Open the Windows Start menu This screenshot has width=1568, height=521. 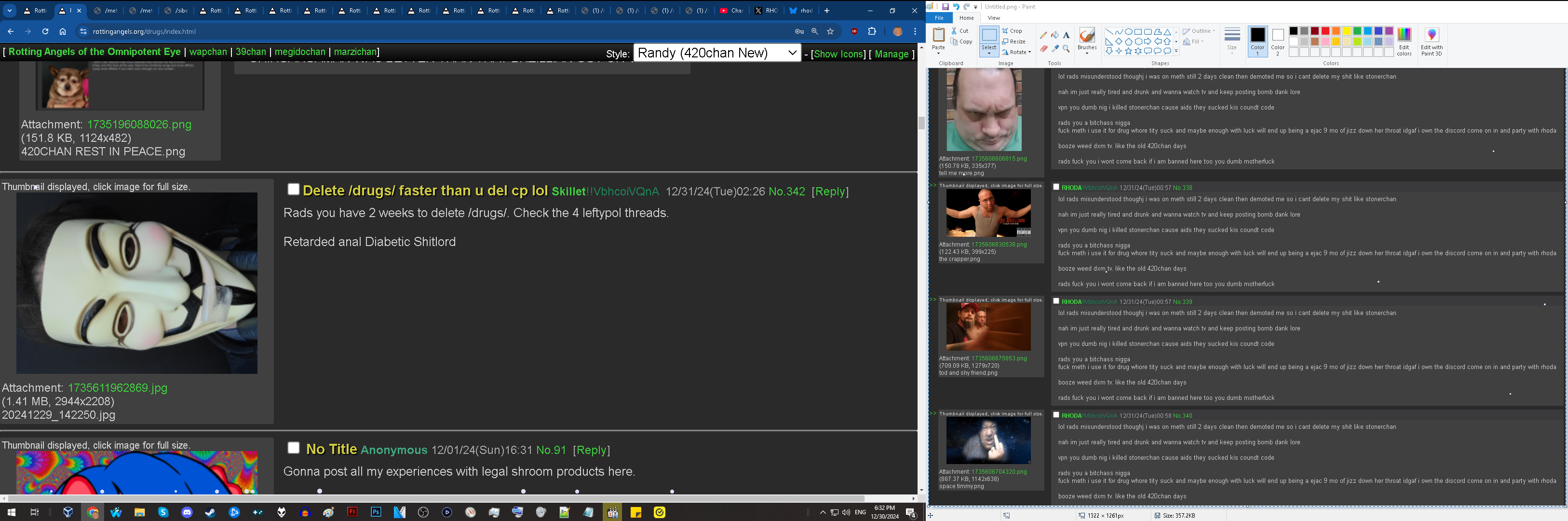click(x=11, y=512)
